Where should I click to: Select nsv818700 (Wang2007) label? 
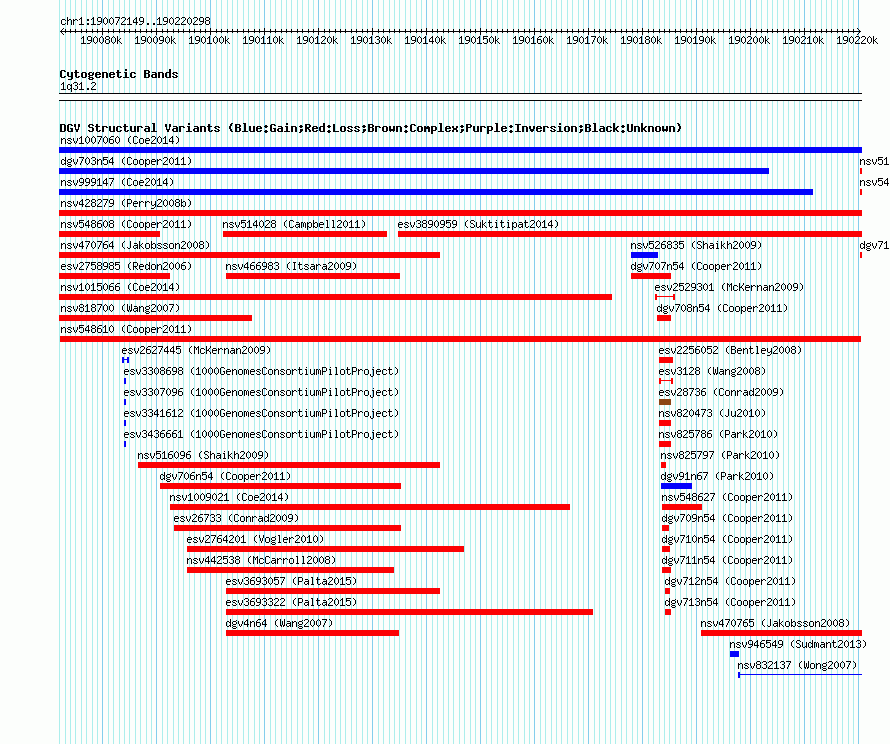tap(120, 308)
